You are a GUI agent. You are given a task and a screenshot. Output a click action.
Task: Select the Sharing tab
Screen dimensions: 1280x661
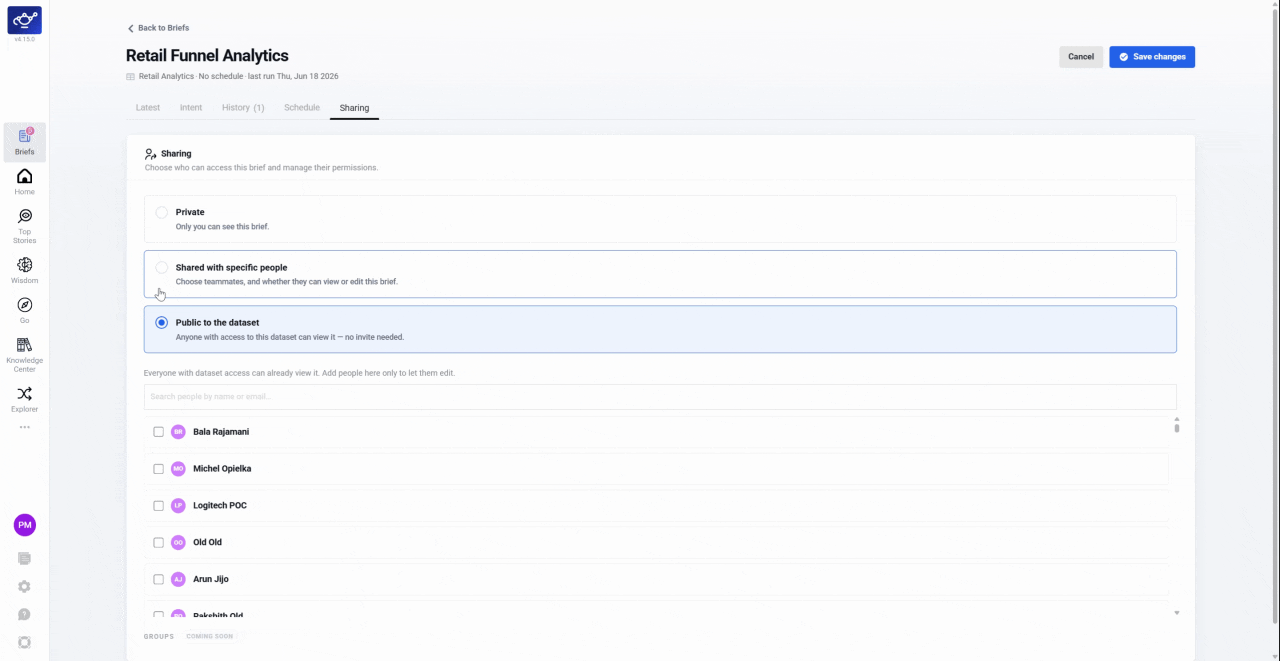tap(354, 108)
